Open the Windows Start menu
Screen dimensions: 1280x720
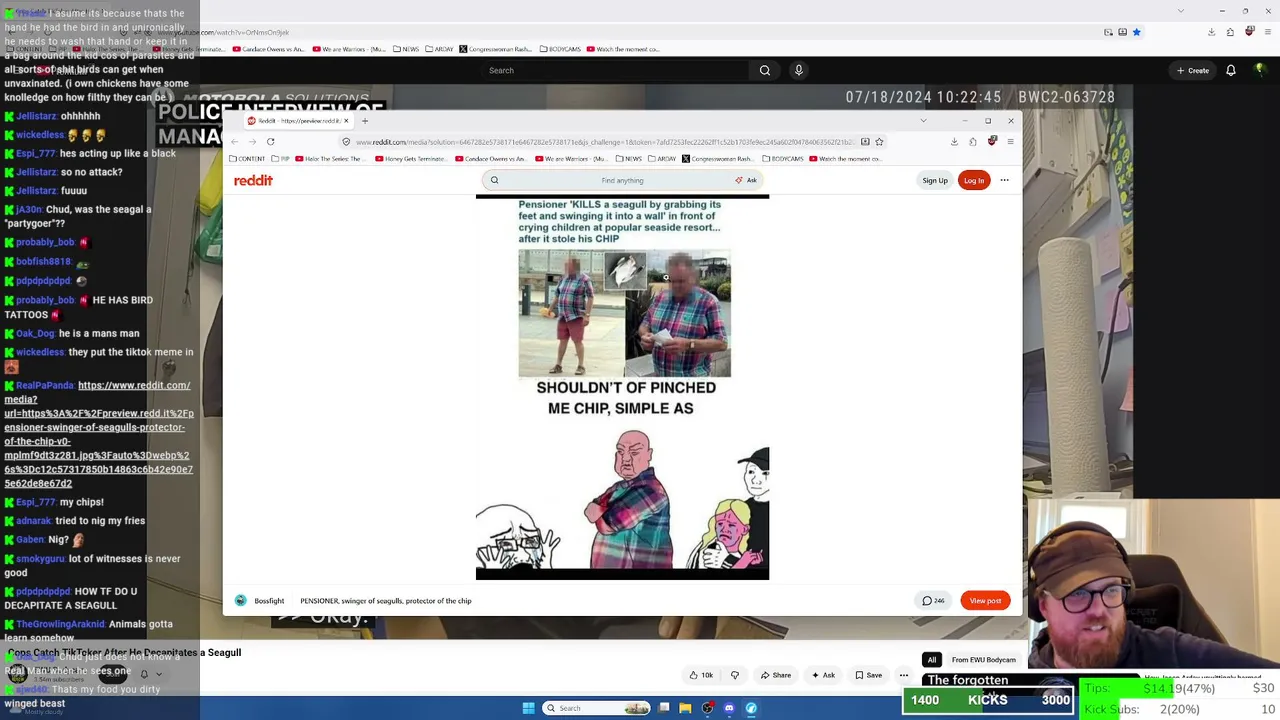click(528, 708)
